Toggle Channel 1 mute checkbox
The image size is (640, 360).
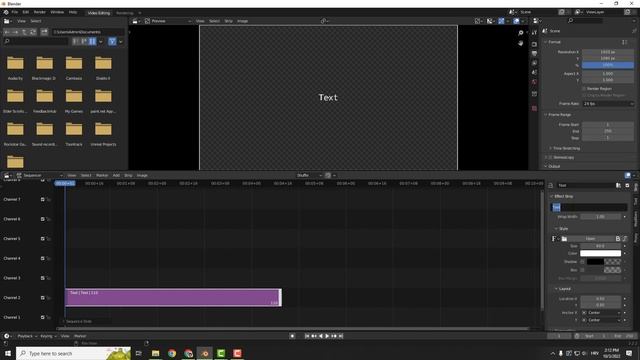coord(42,317)
